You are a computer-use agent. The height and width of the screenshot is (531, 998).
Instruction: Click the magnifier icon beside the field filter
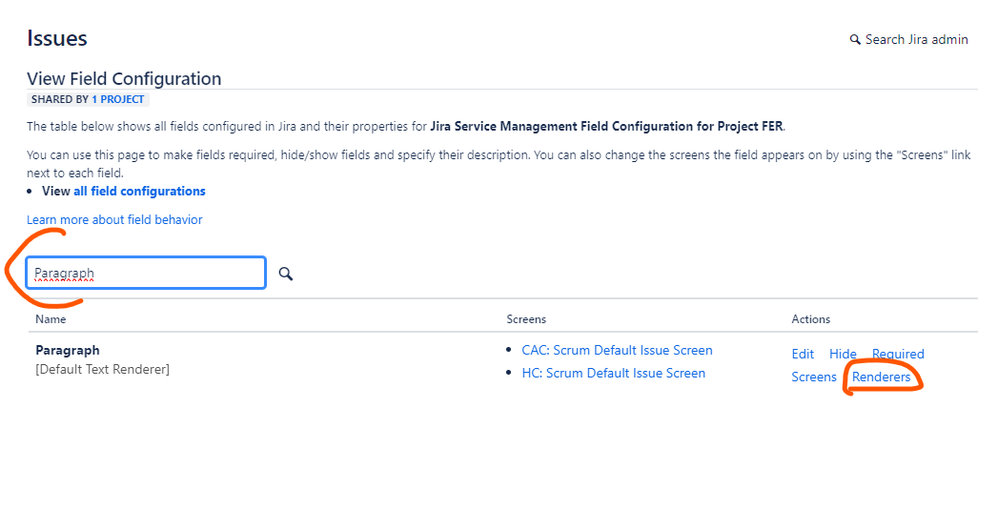(286, 274)
